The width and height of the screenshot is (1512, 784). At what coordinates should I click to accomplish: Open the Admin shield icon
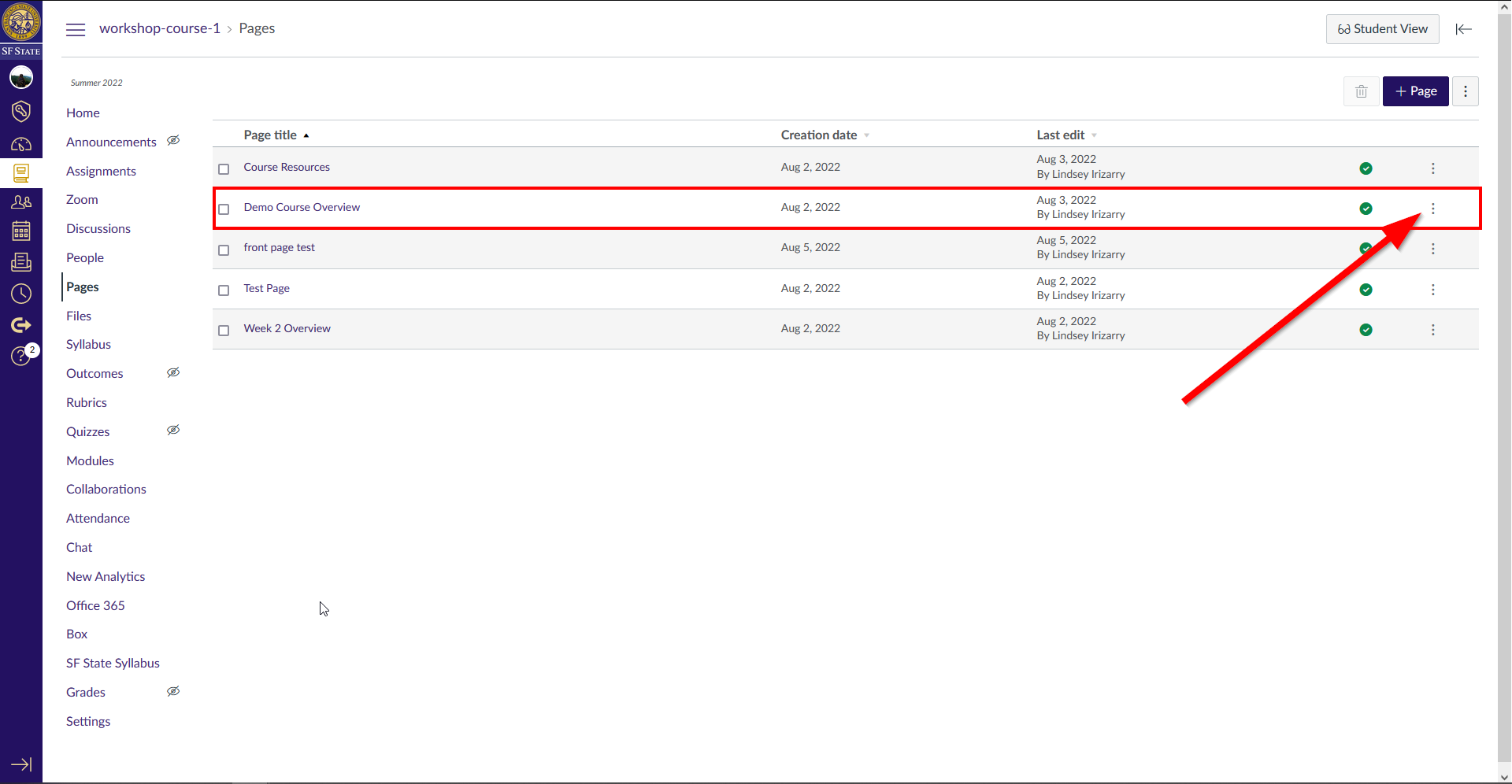21,111
